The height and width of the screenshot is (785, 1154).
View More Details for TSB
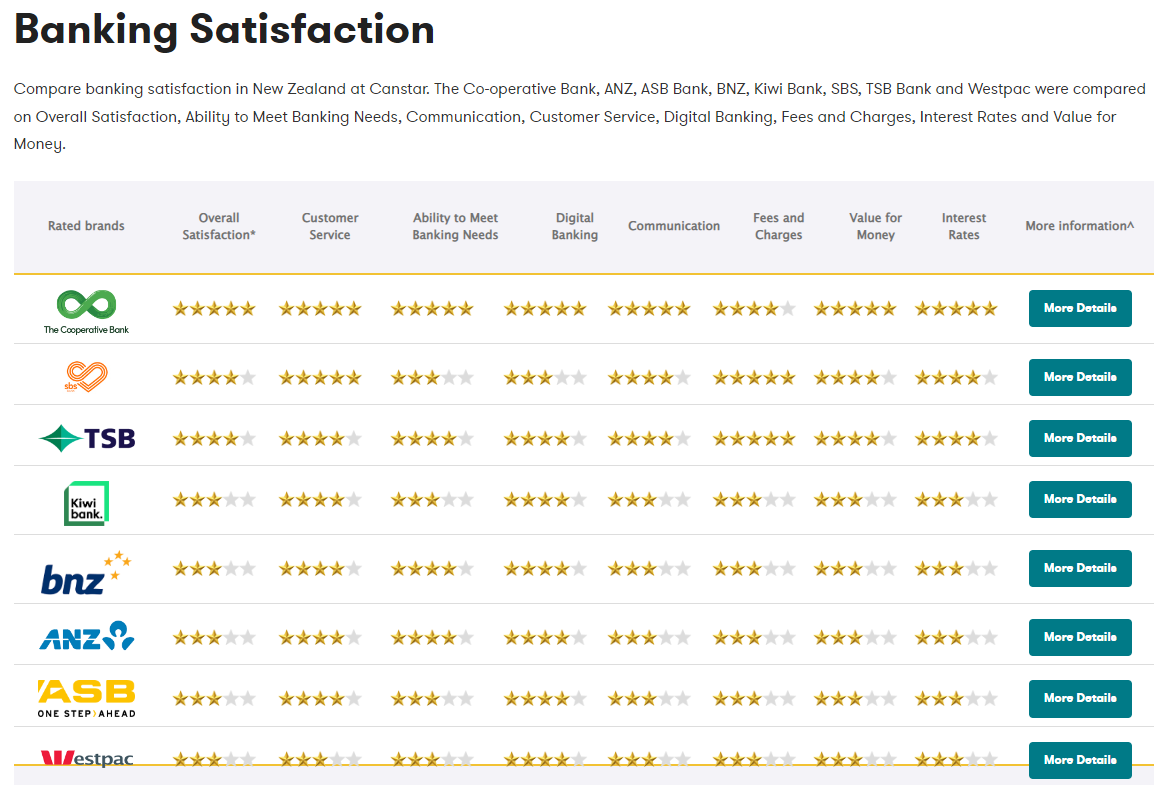[x=1080, y=438]
